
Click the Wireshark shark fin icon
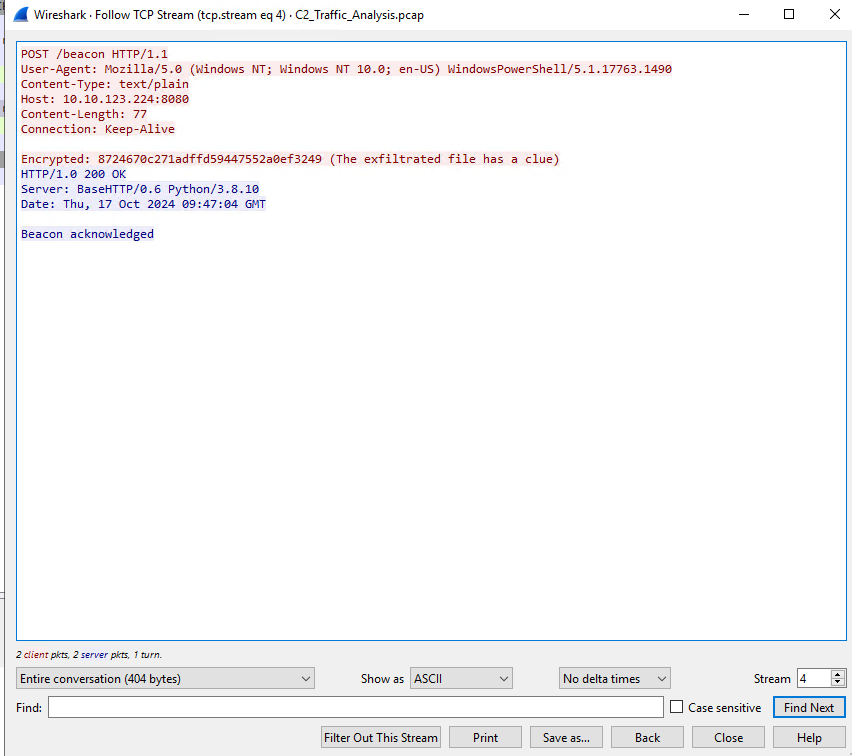coord(20,15)
